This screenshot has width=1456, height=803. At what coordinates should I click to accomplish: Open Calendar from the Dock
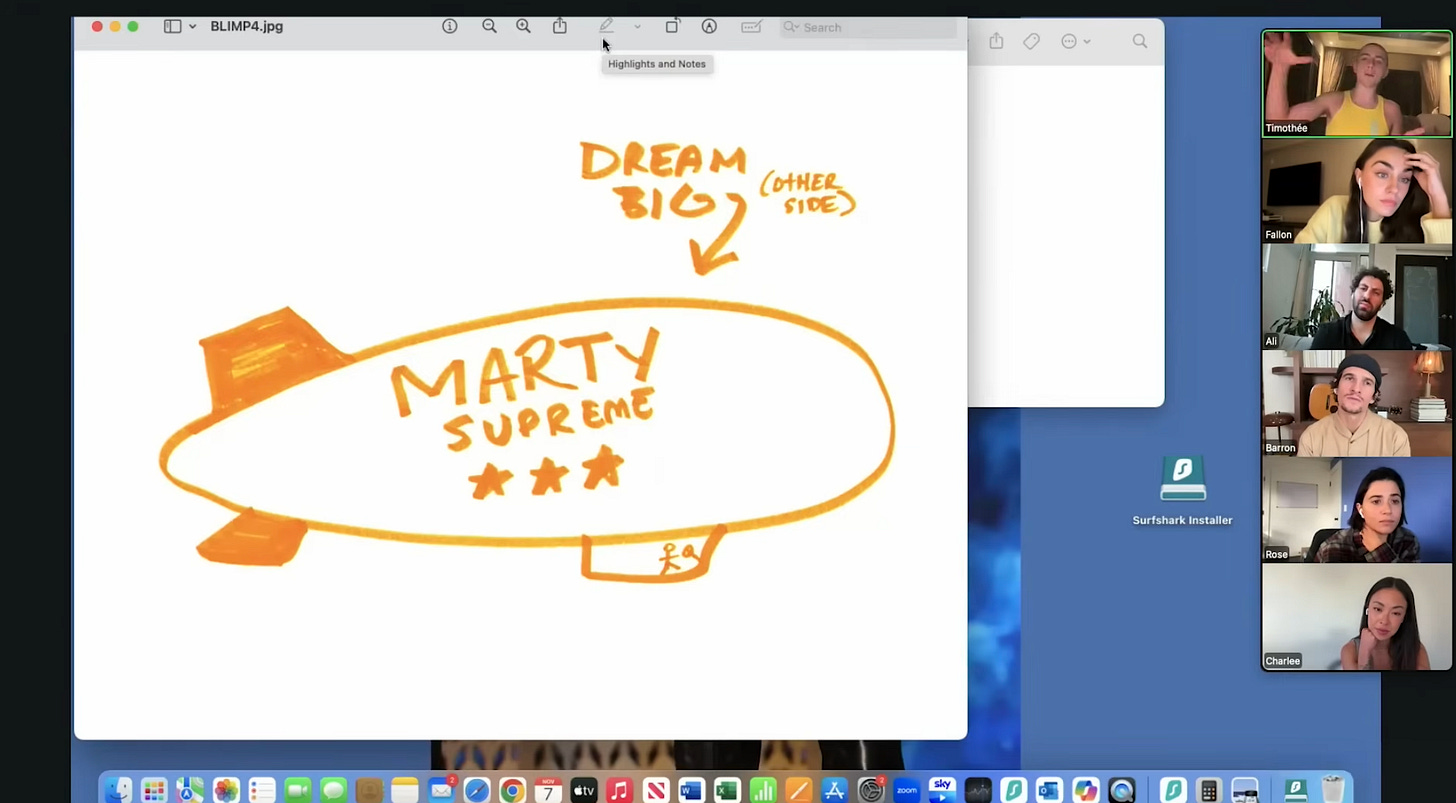pos(548,790)
